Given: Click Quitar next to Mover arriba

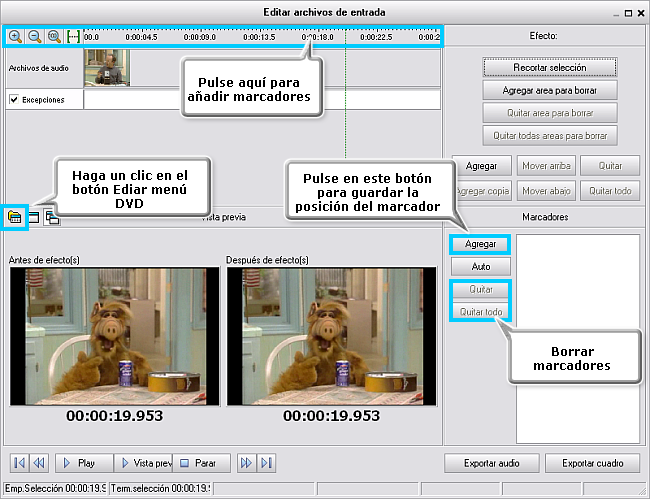Looking at the screenshot, I should click(x=610, y=166).
